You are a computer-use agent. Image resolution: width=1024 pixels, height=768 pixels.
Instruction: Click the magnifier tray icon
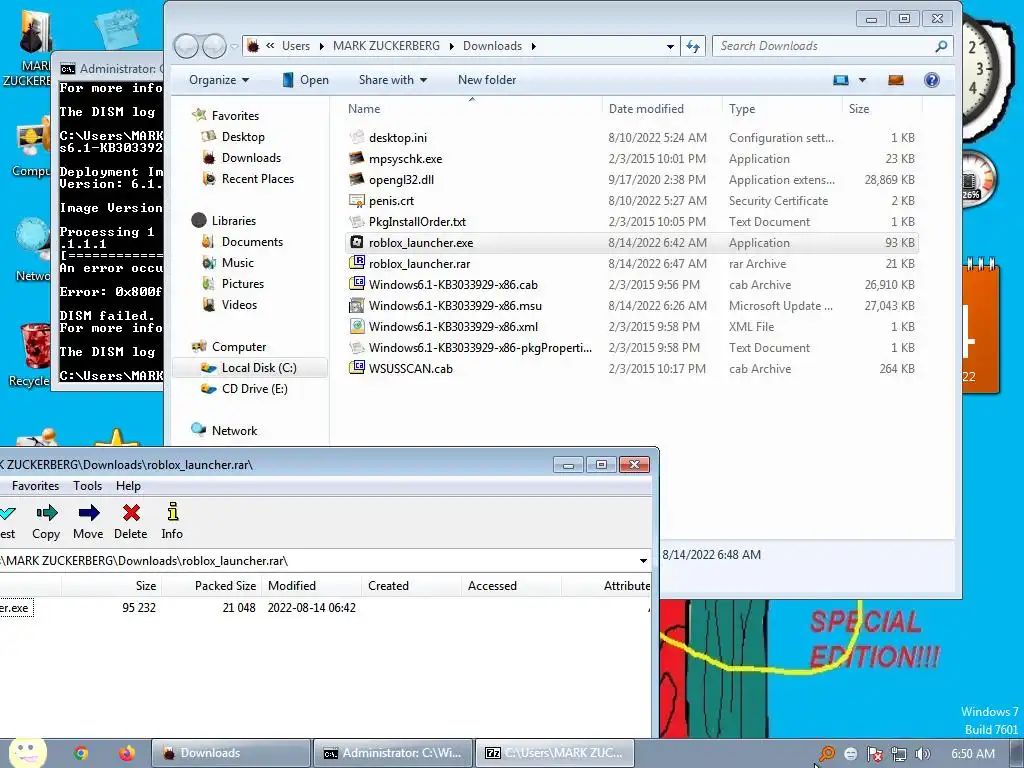827,754
